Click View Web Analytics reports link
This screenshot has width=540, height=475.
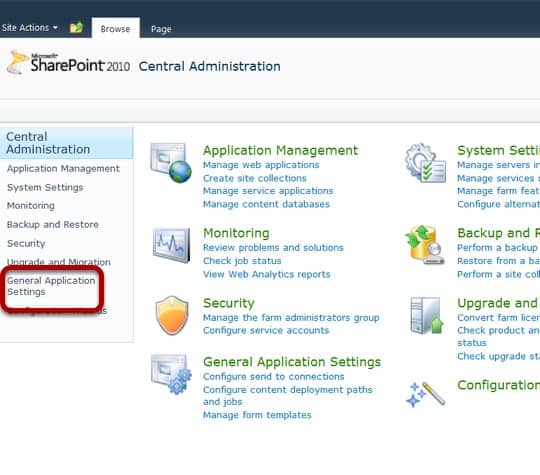coord(267,275)
